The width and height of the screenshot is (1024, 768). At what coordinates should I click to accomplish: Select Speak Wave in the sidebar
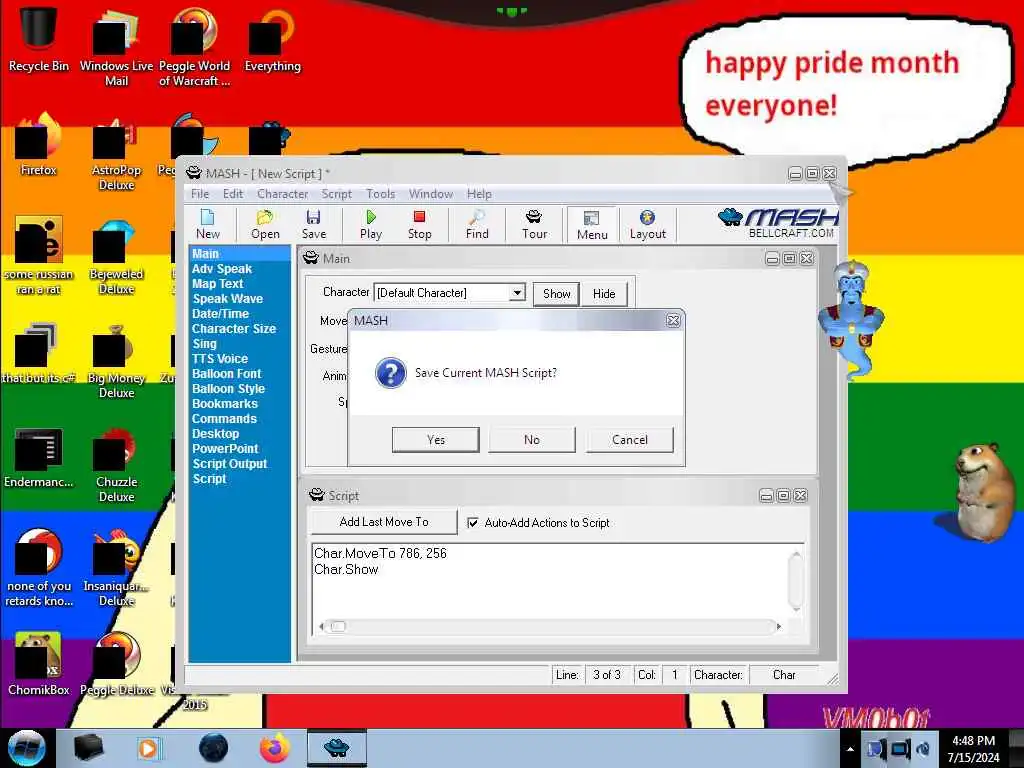[x=227, y=298]
